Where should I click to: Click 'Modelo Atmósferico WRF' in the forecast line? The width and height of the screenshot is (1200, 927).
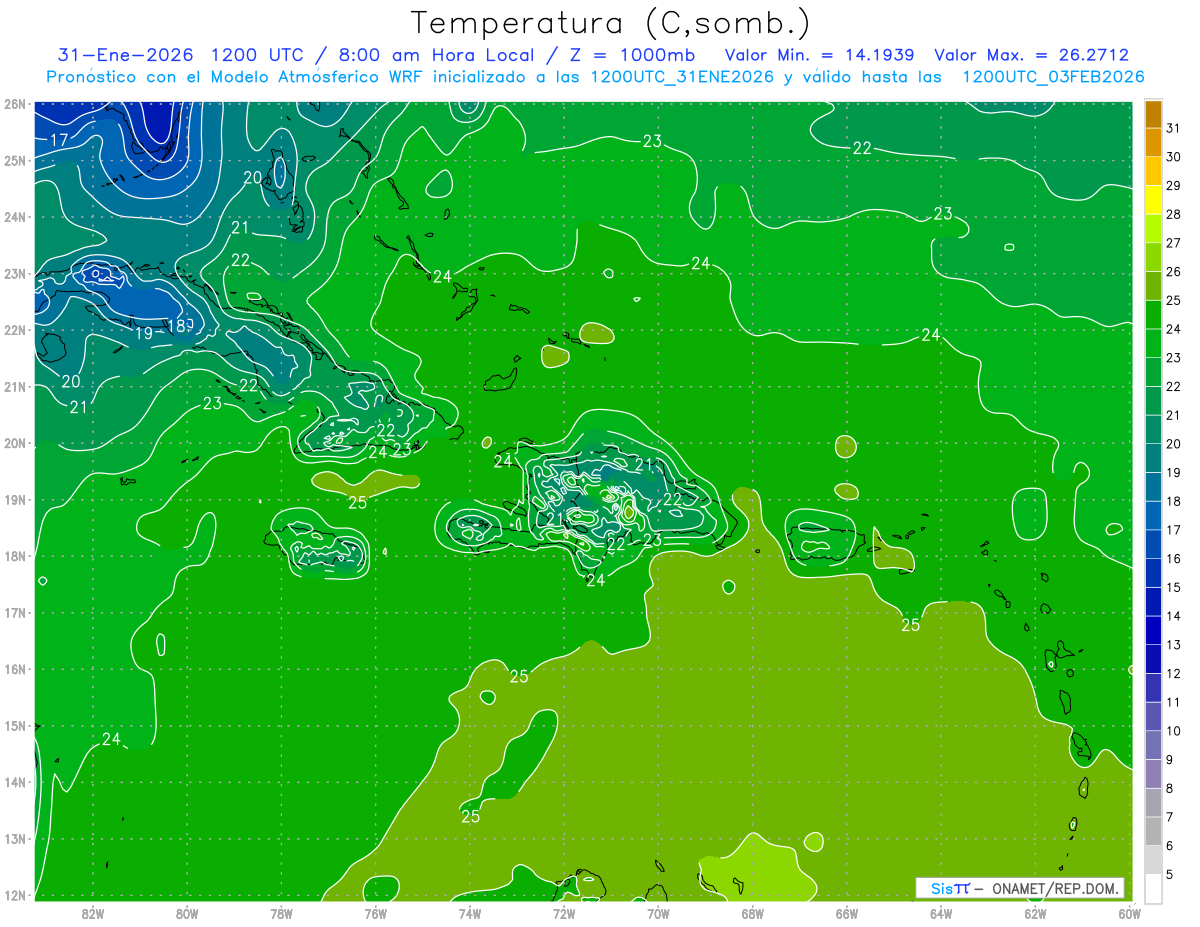tap(319, 77)
